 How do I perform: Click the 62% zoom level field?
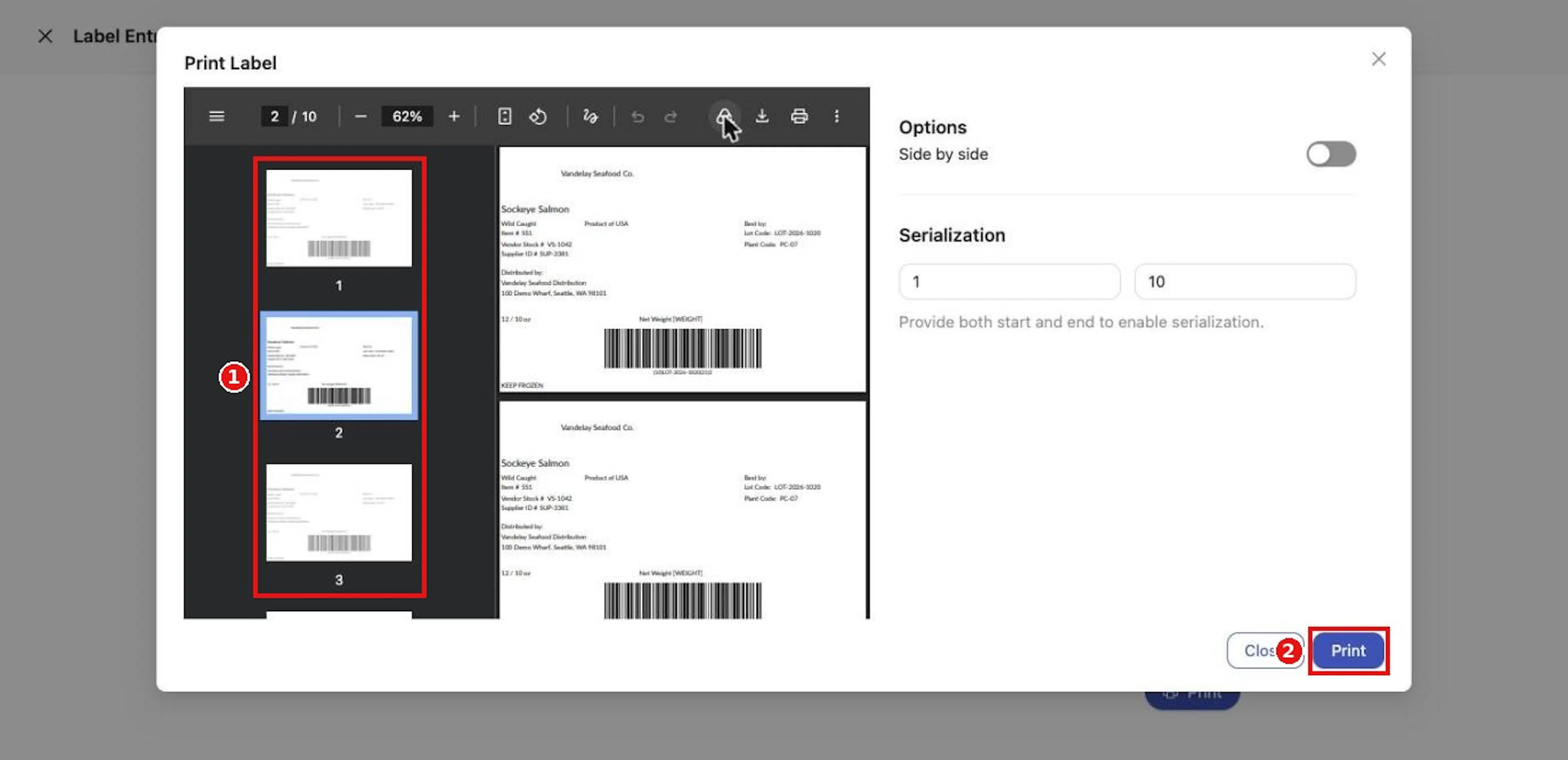click(x=407, y=116)
